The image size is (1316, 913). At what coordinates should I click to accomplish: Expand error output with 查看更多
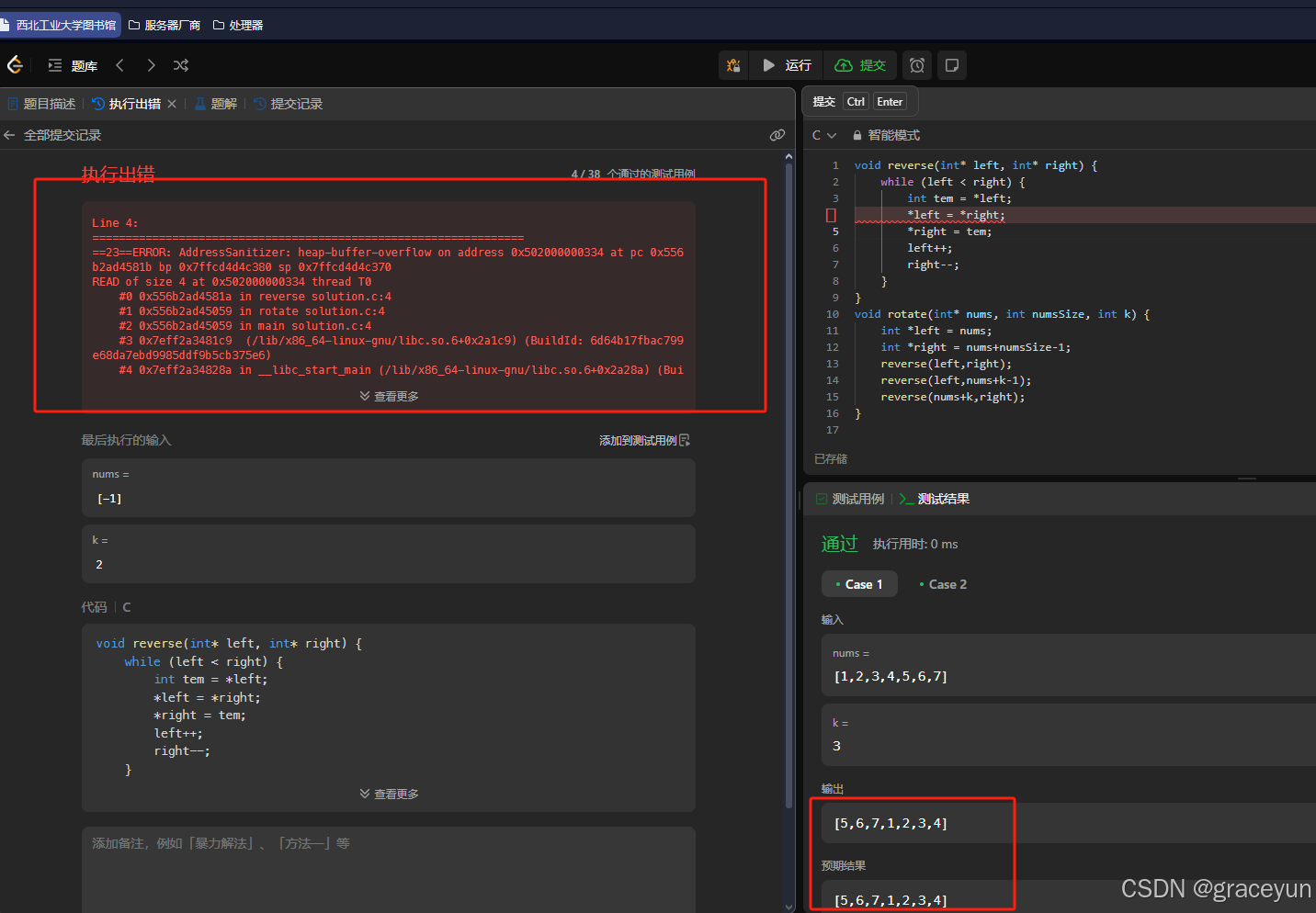click(389, 396)
